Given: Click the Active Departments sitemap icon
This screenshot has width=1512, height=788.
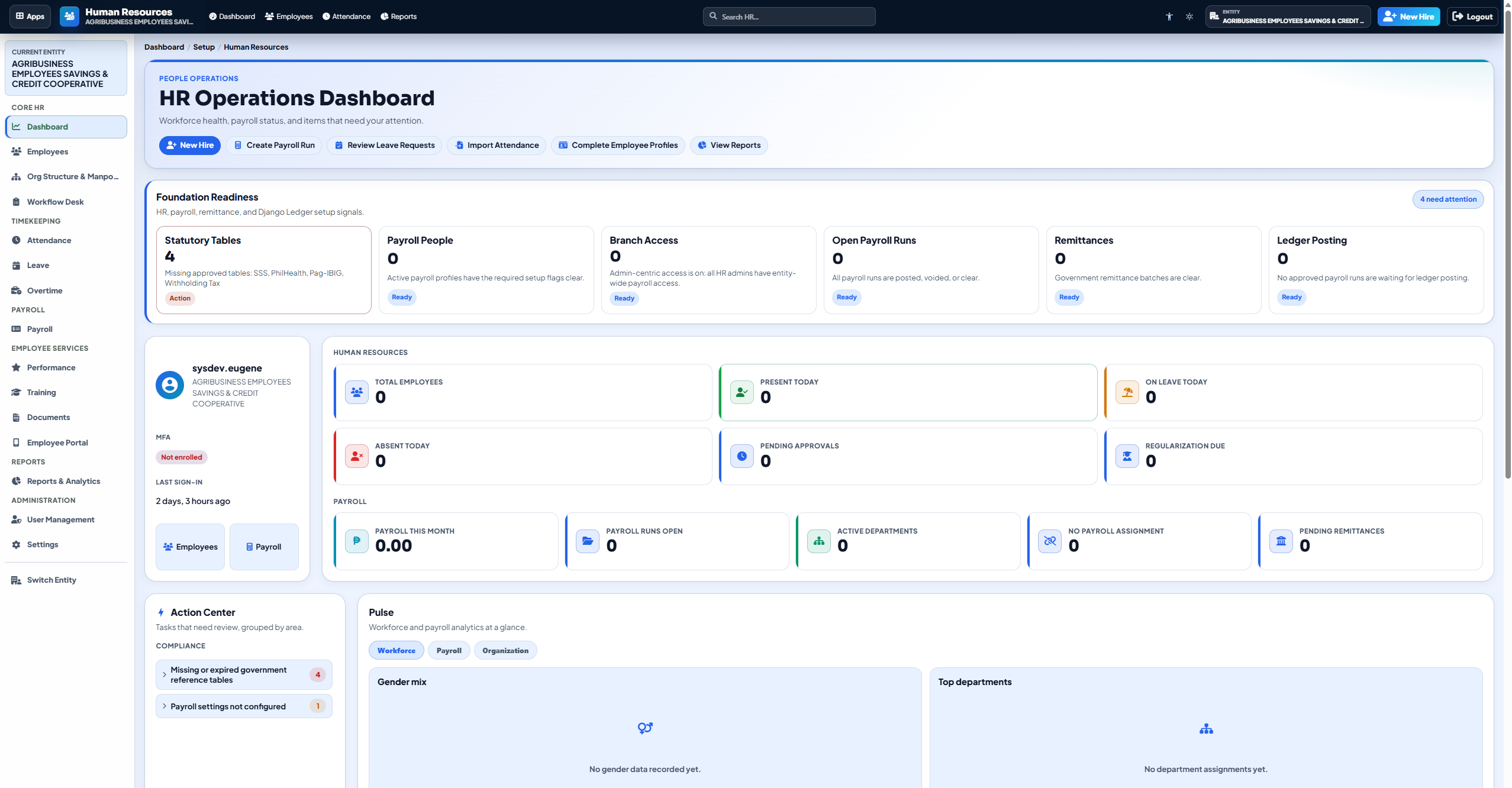Looking at the screenshot, I should point(819,541).
